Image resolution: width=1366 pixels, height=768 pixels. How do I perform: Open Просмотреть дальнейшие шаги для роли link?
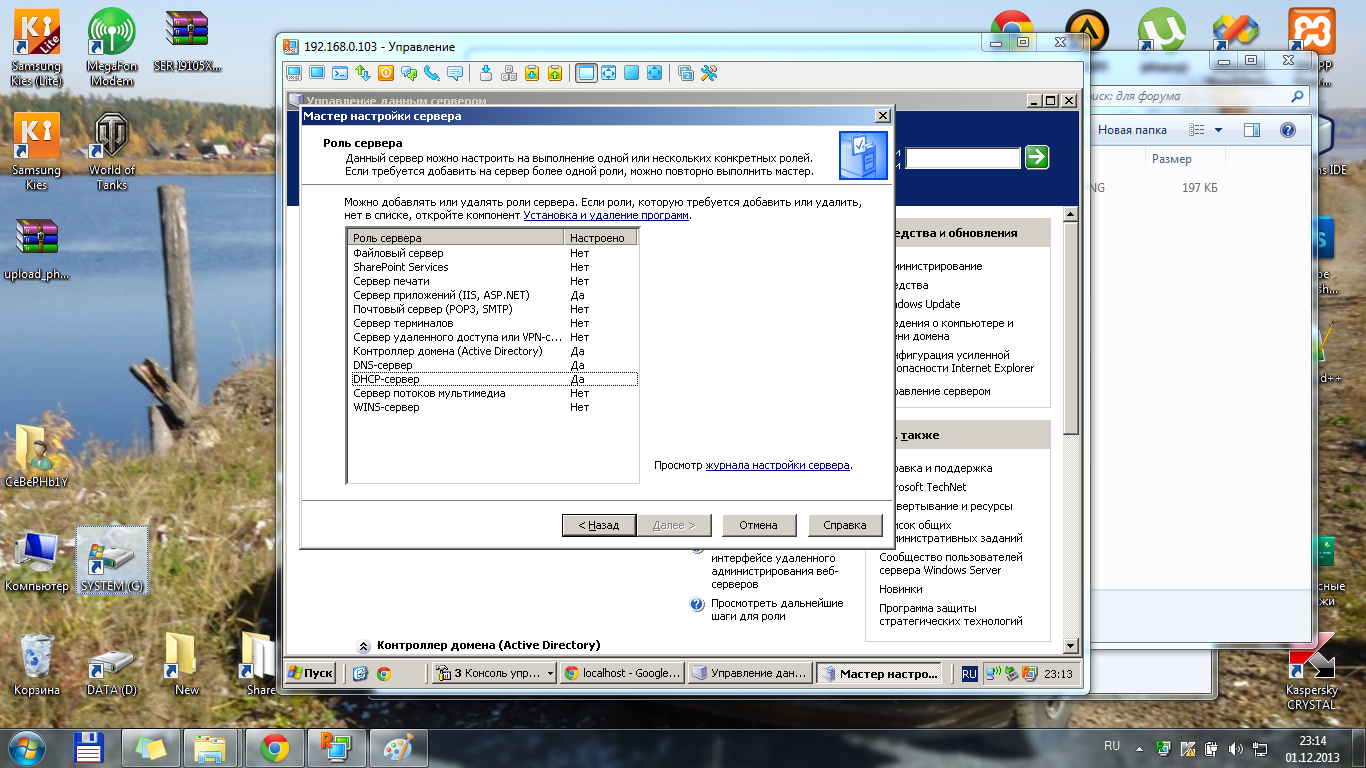click(x=777, y=610)
